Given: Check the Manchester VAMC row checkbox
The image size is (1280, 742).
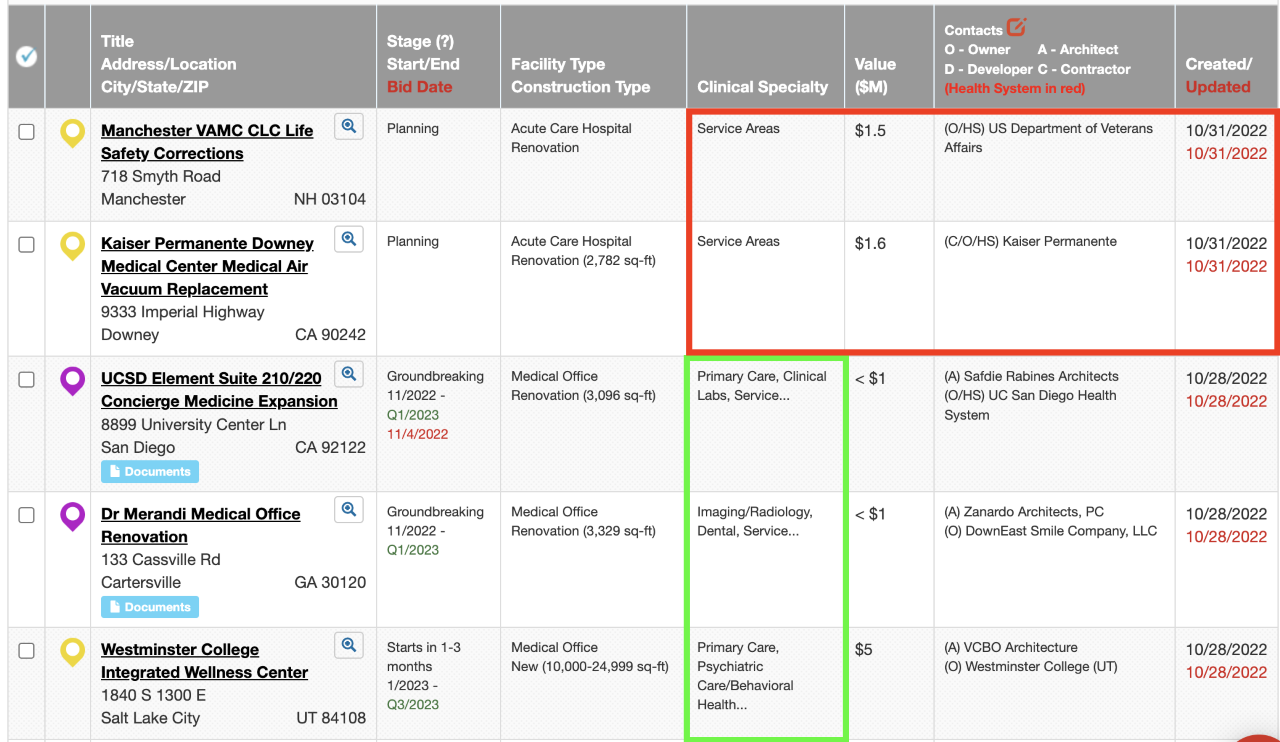Looking at the screenshot, I should tap(27, 132).
